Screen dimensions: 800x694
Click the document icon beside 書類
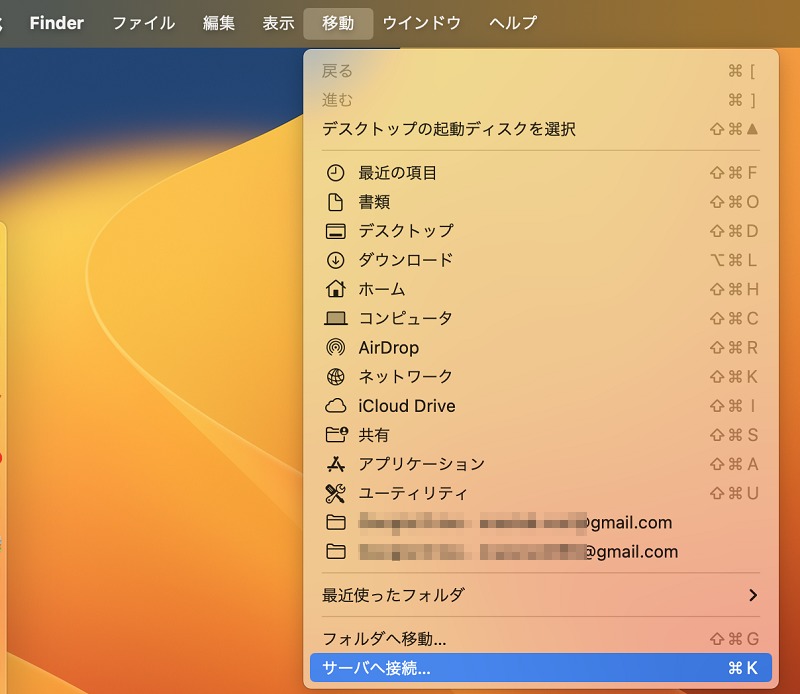pyautogui.click(x=335, y=202)
